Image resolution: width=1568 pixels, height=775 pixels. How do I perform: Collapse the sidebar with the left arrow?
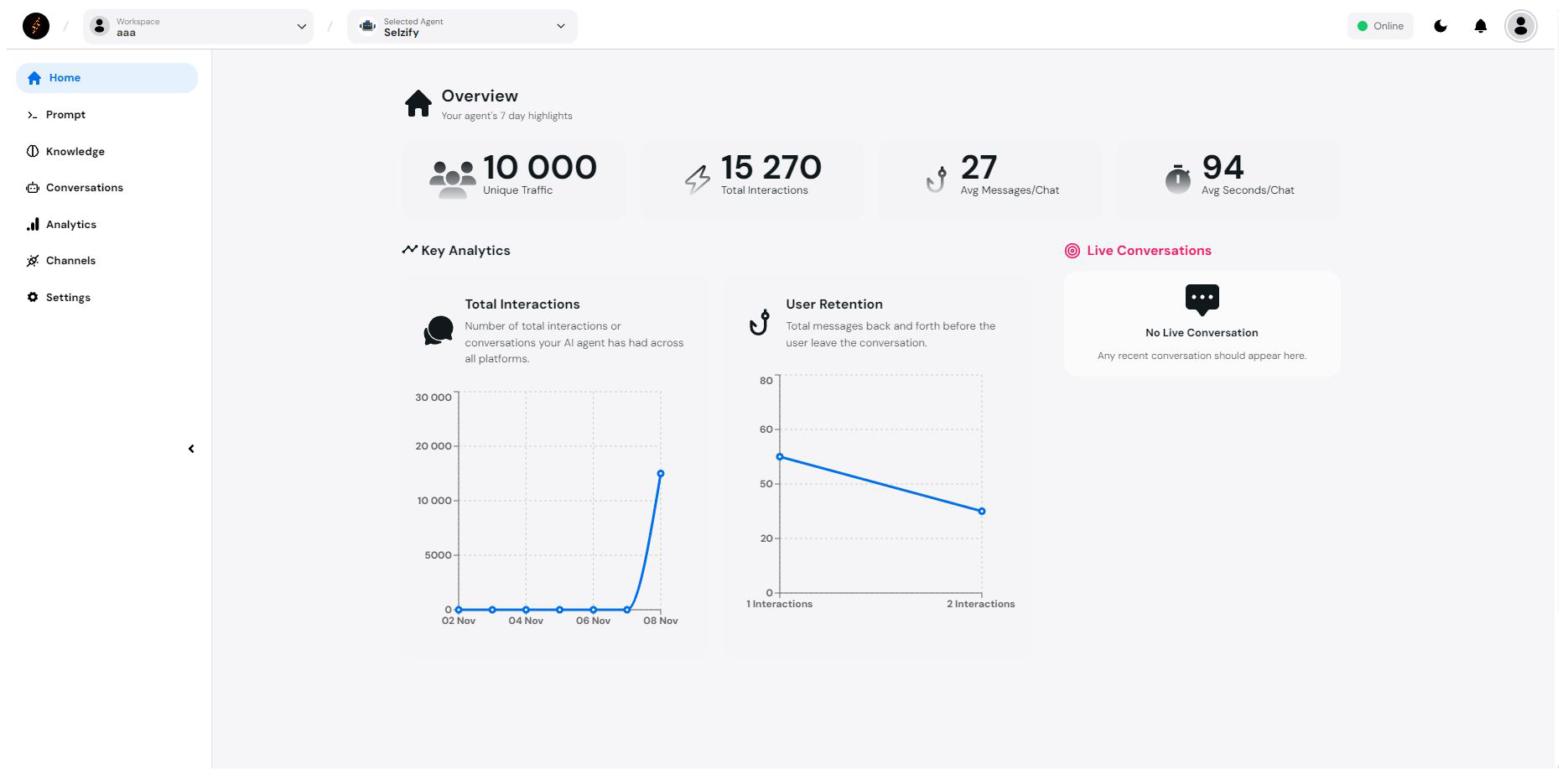click(x=191, y=449)
